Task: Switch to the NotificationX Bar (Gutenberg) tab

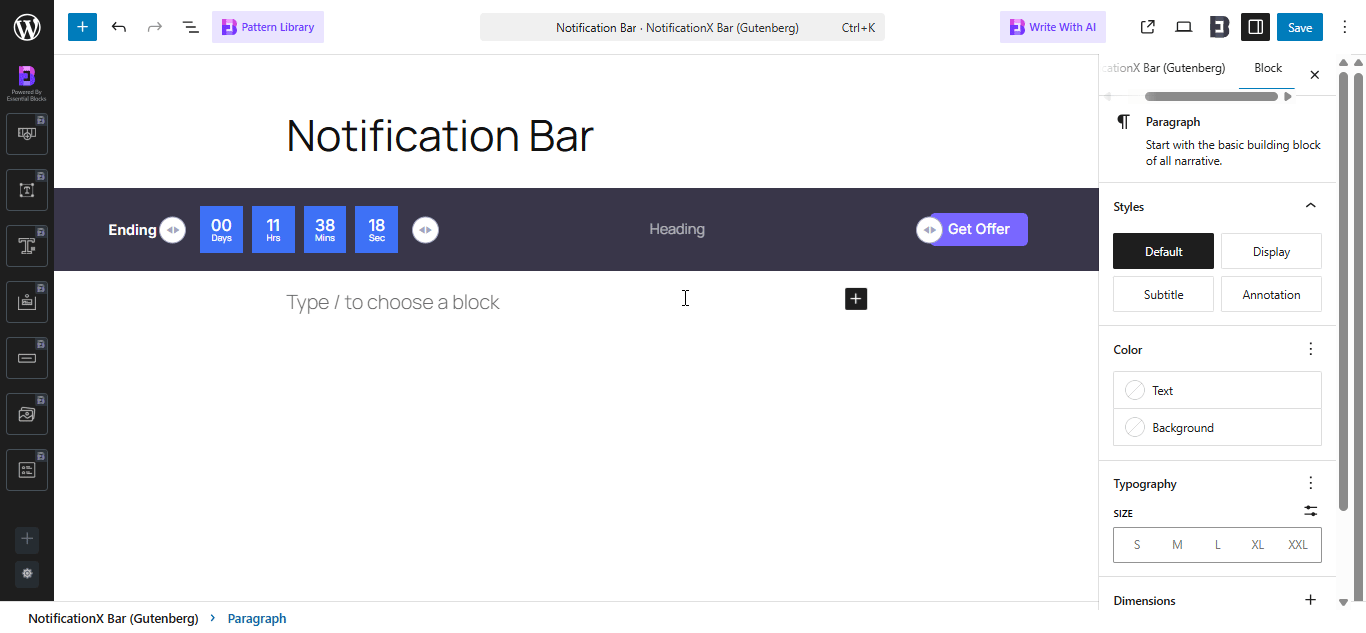Action: click(1165, 68)
